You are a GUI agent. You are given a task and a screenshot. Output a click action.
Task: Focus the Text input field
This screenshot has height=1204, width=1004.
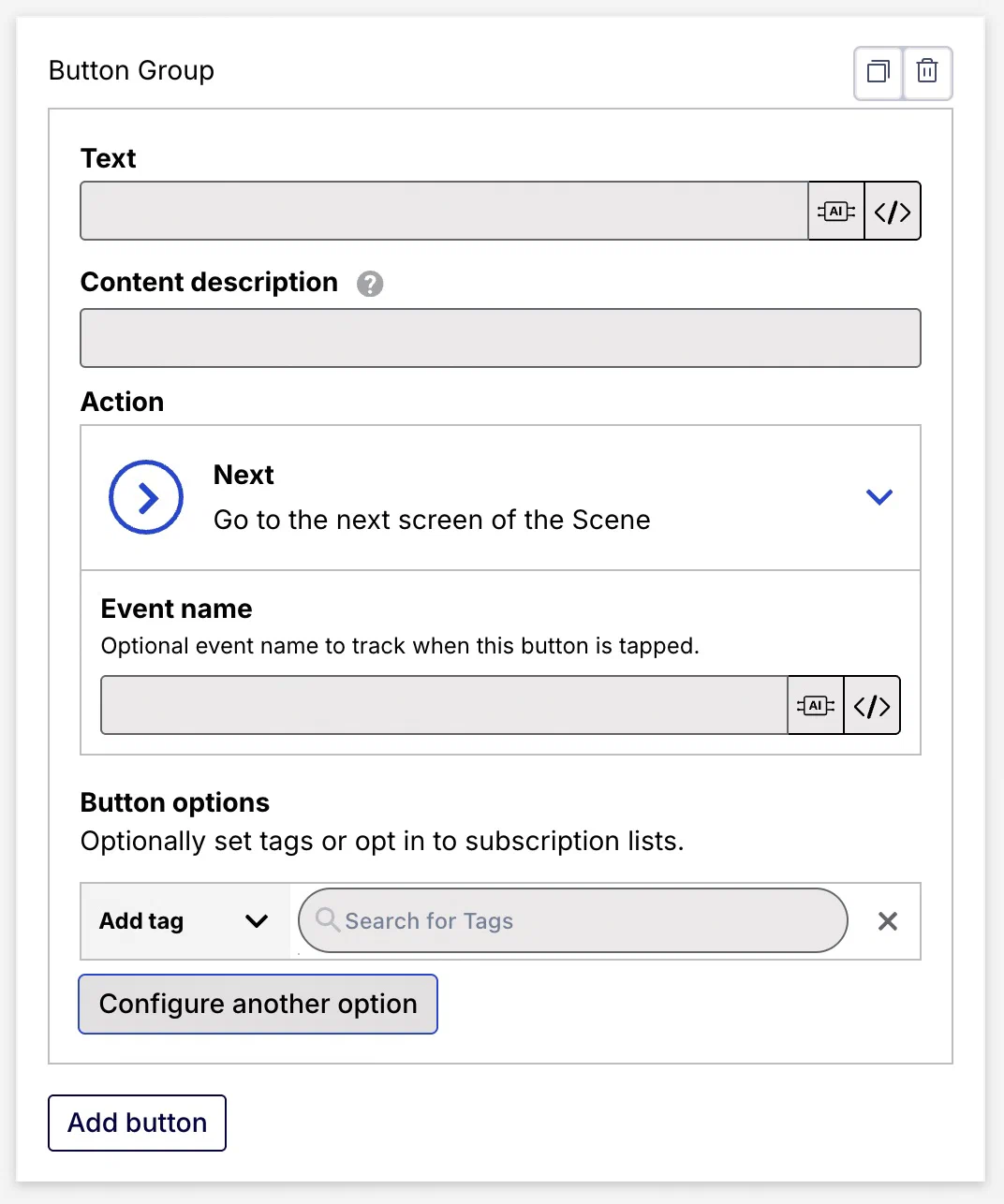coord(444,212)
